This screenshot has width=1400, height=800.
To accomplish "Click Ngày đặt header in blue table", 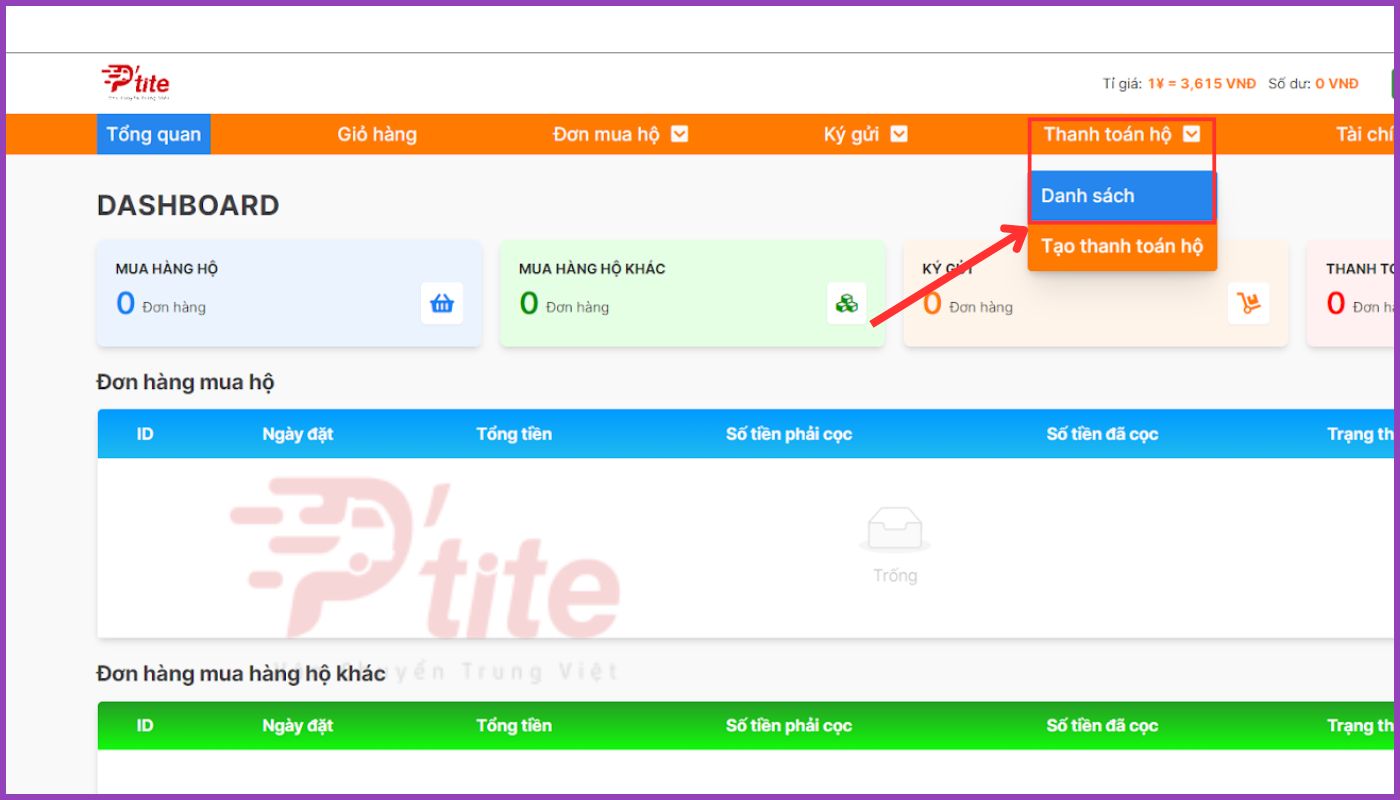I will (298, 434).
